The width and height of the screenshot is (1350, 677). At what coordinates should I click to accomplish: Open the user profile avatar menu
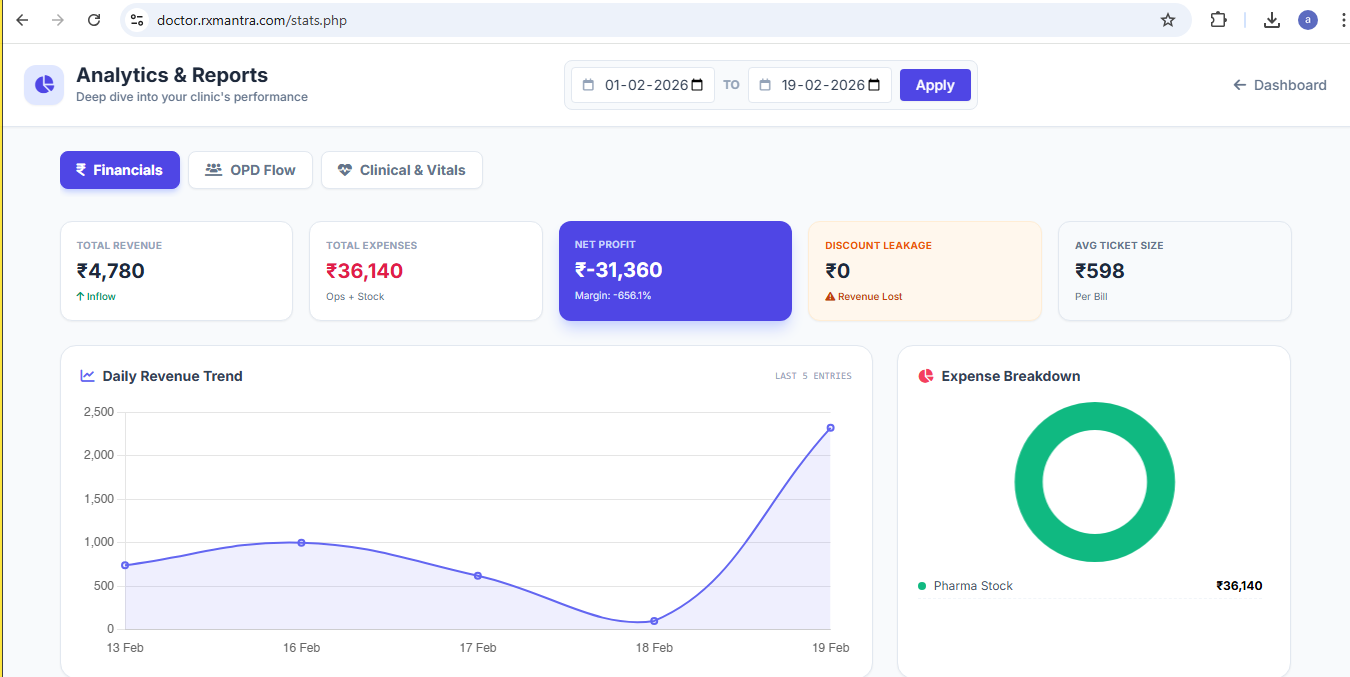pyautogui.click(x=1307, y=20)
